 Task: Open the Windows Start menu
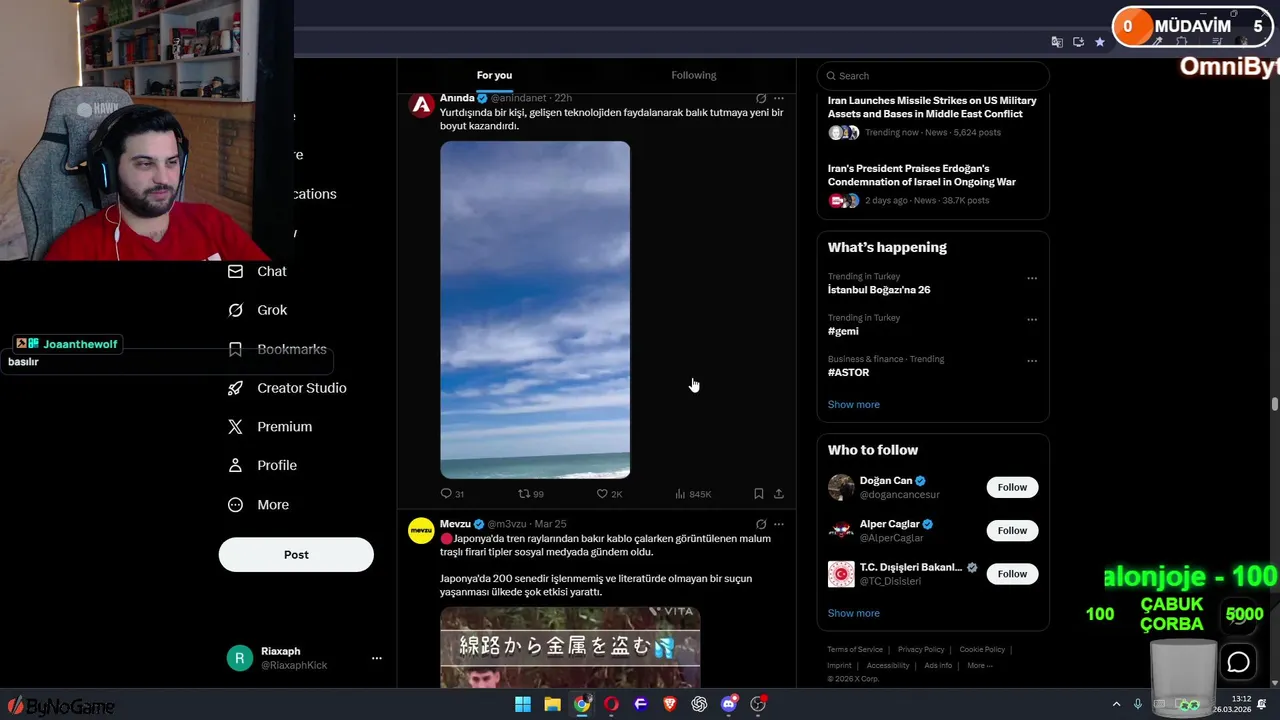click(523, 704)
